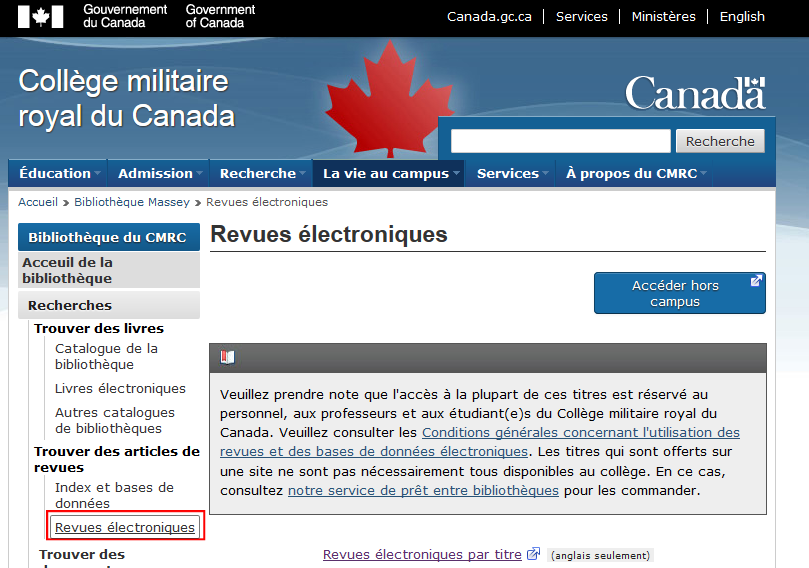Image resolution: width=809 pixels, height=568 pixels.
Task: Open Index et bases de données
Action: click(x=114, y=495)
